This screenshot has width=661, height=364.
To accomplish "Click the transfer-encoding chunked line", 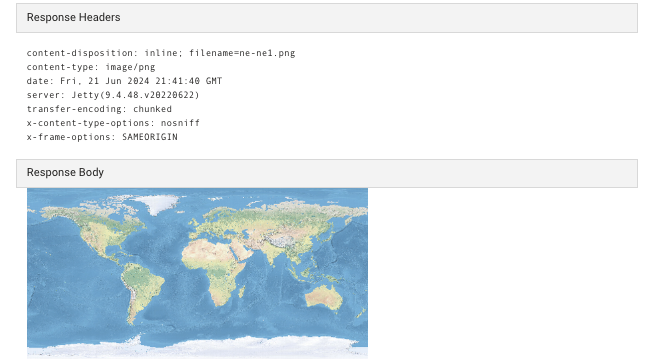I will pyautogui.click(x=99, y=109).
